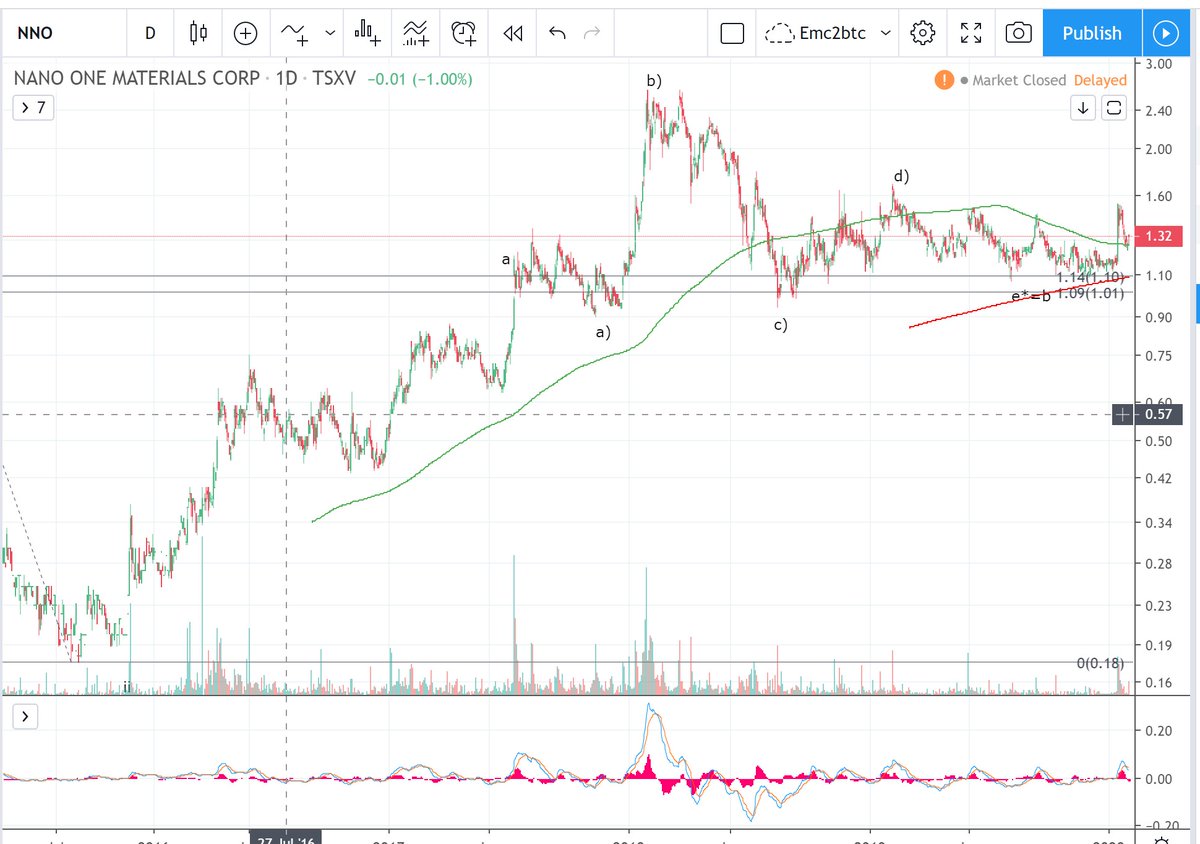Click the d) wave annotation label
1200x844 pixels.
coord(901,176)
